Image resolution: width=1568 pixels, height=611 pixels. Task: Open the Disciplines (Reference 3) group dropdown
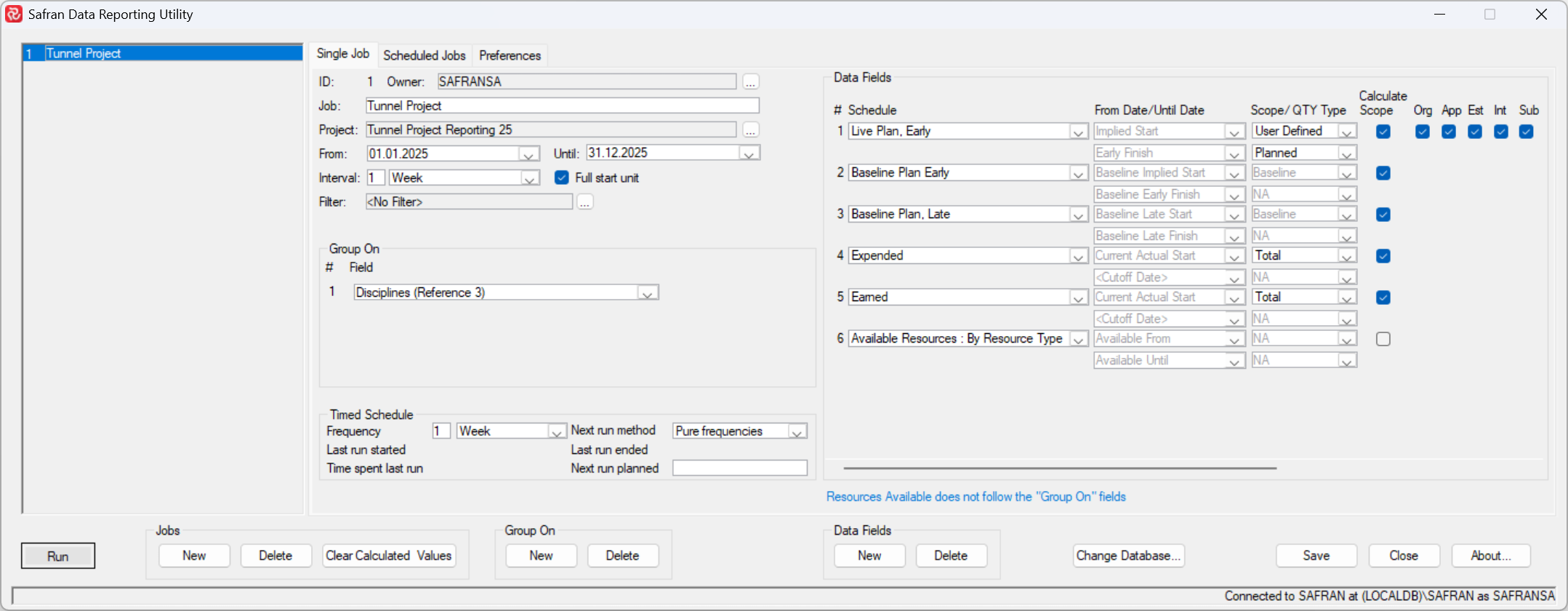(647, 293)
